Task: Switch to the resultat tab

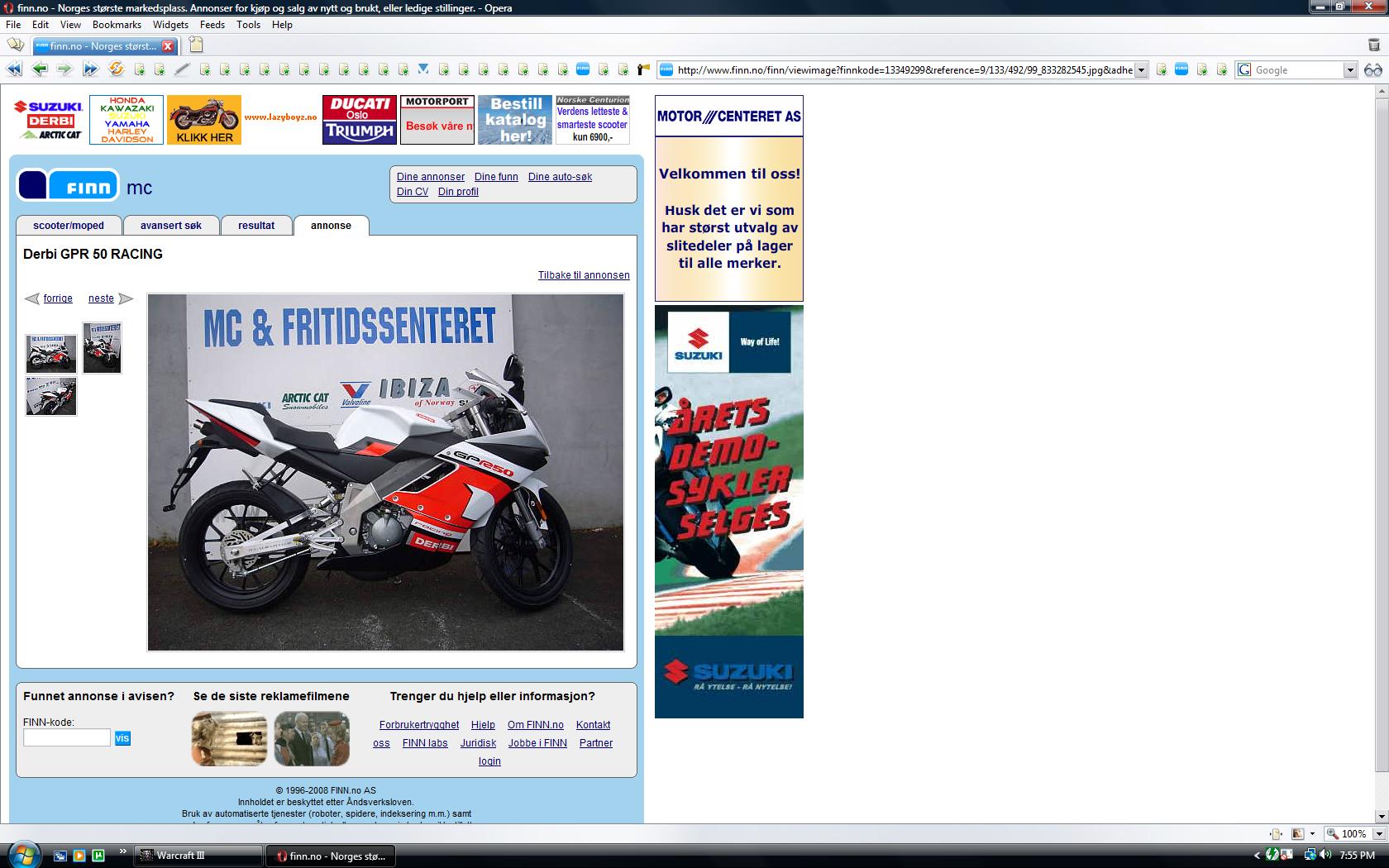Action: pyautogui.click(x=256, y=226)
